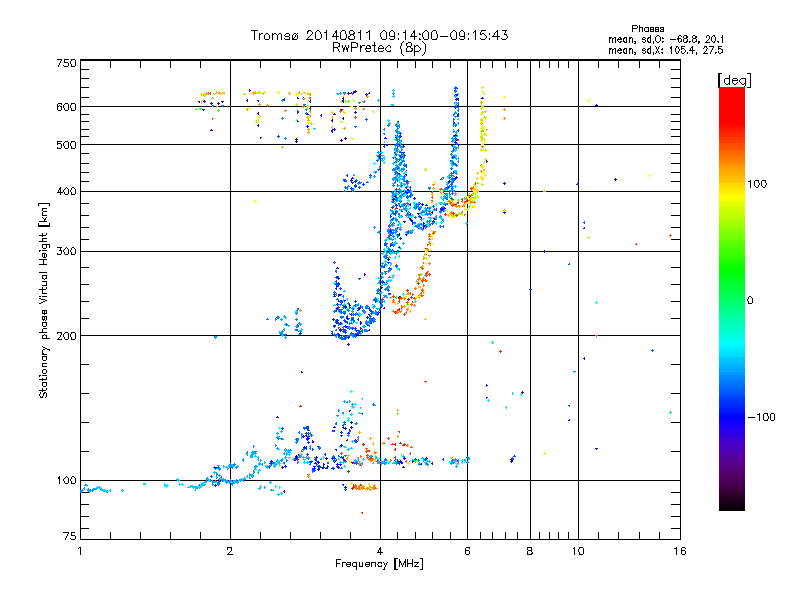The height and width of the screenshot is (600, 800).
Task: Click the '100' color bar tick label
Action: tap(757, 184)
